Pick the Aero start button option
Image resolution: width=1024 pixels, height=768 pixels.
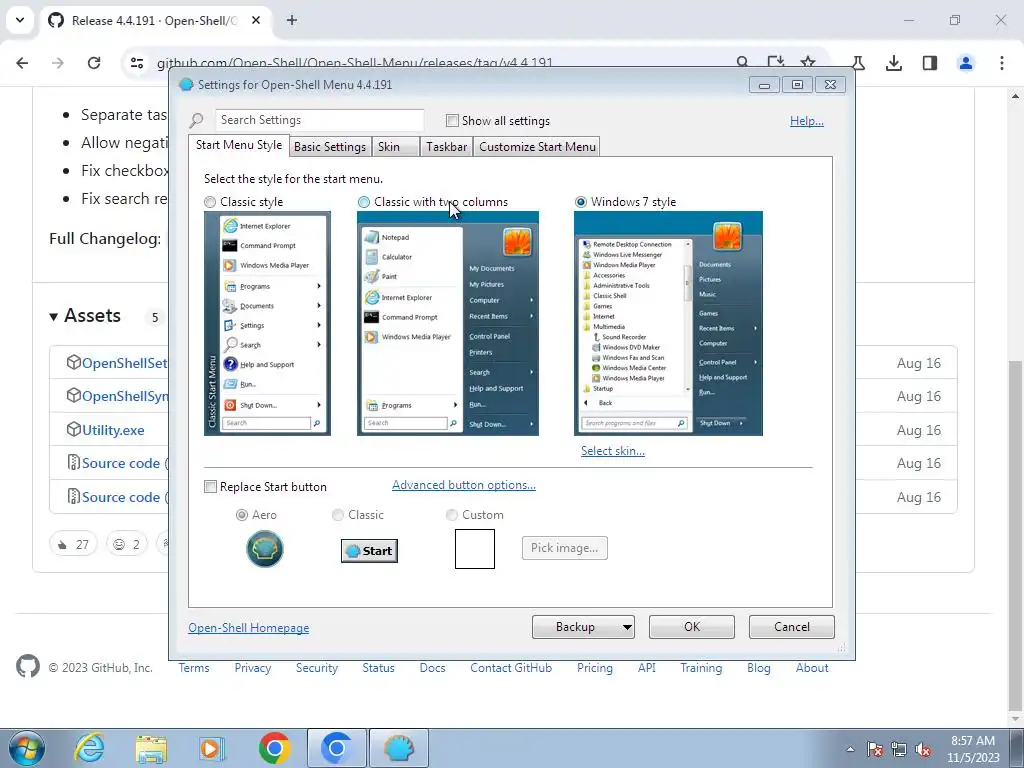coord(242,515)
